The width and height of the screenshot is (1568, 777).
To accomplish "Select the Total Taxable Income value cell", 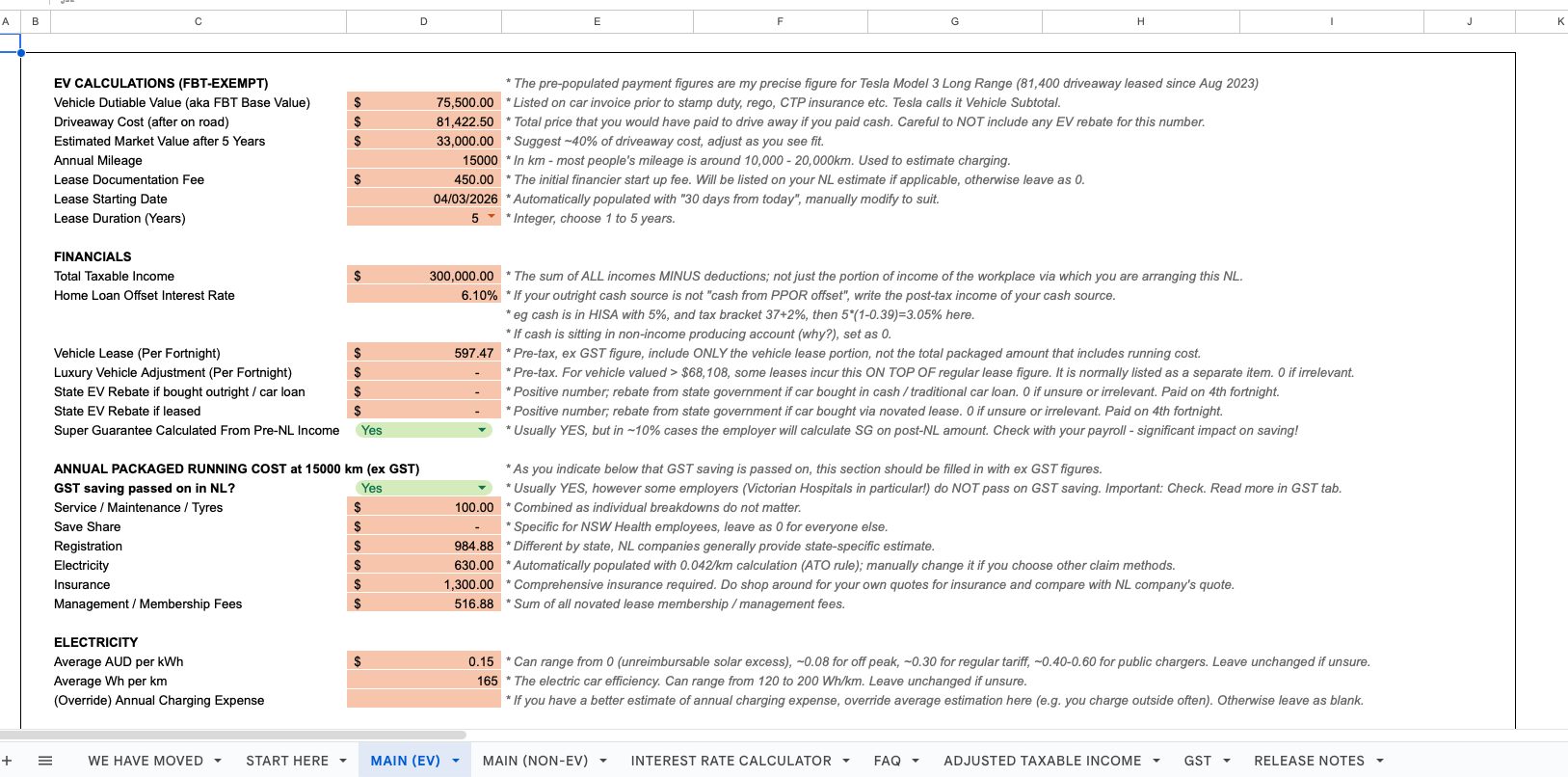I will coord(423,276).
